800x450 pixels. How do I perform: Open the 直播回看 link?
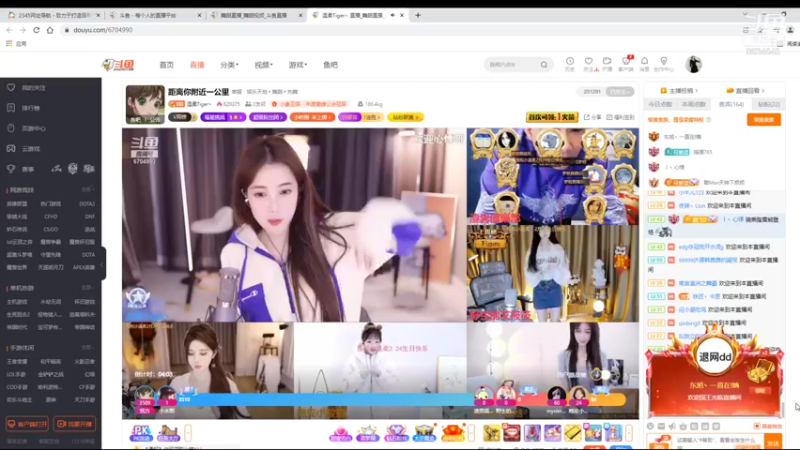745,90
